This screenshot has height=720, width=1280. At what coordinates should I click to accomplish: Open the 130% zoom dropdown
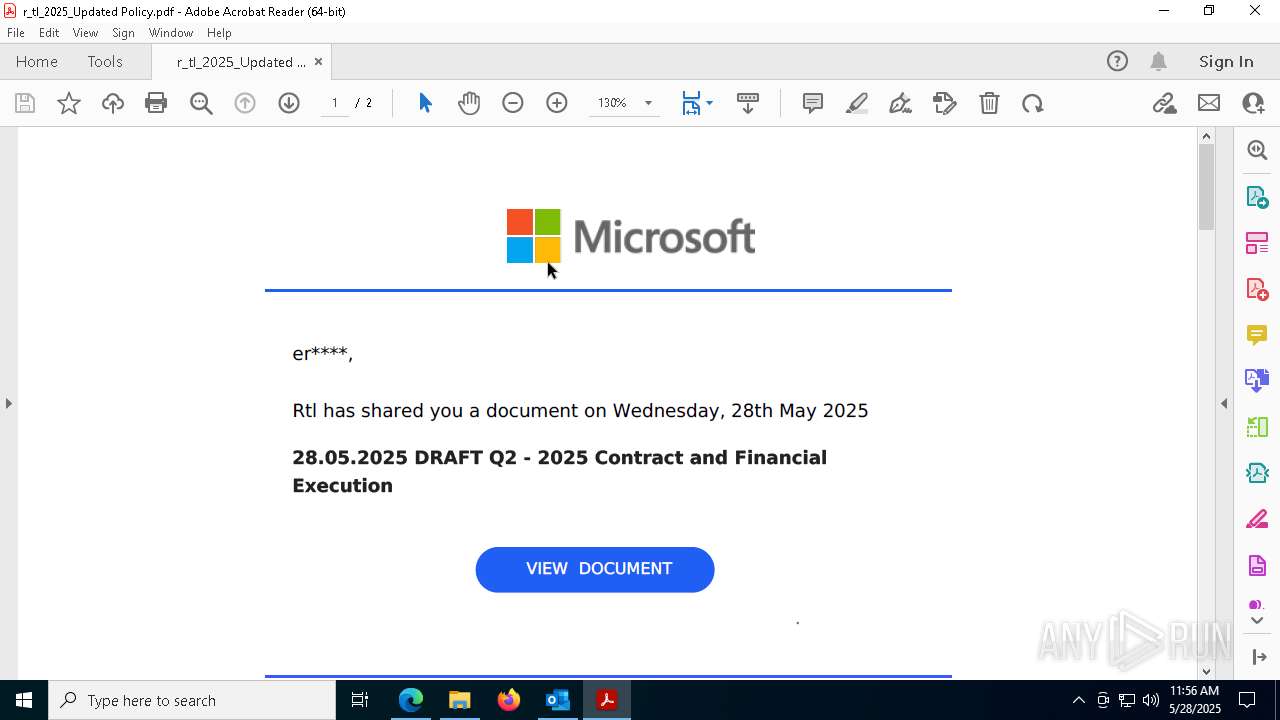[x=648, y=103]
